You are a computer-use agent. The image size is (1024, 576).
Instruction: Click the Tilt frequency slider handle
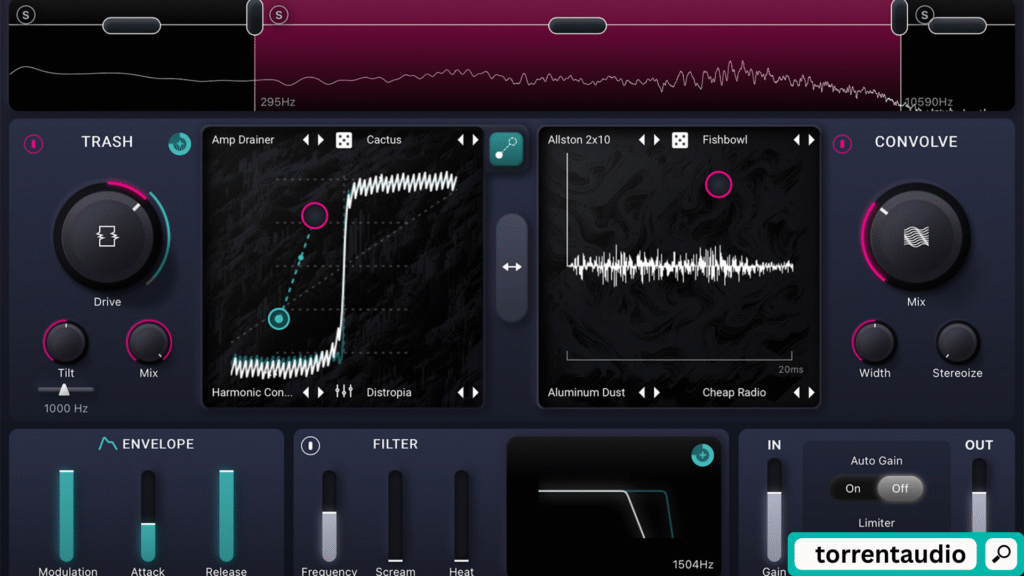pyautogui.click(x=65, y=390)
